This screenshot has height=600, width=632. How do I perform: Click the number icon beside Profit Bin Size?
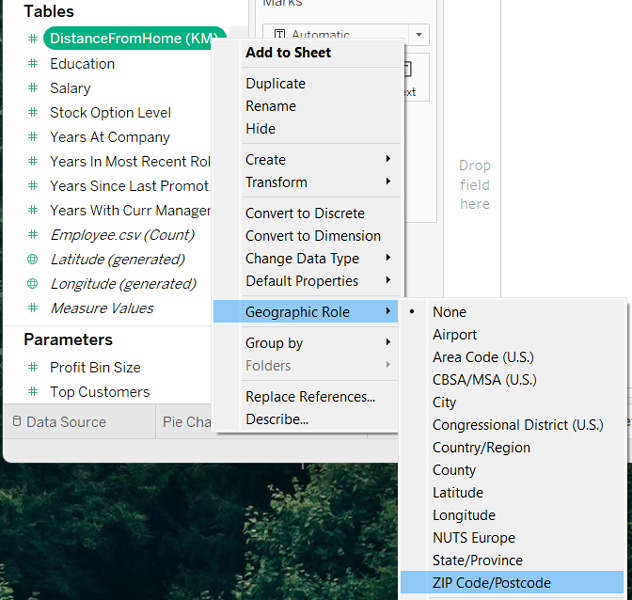(x=32, y=368)
